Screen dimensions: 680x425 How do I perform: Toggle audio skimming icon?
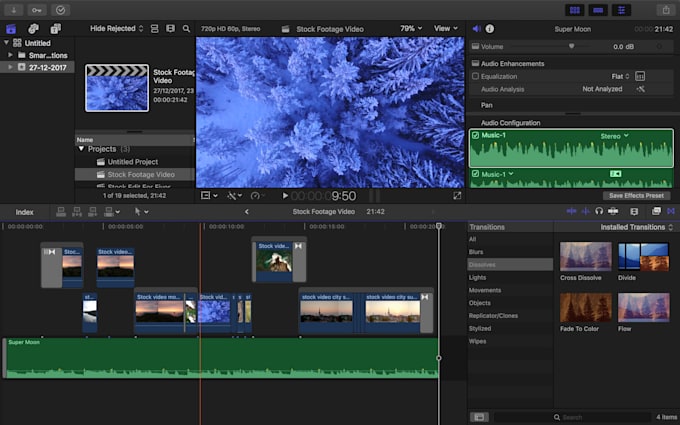(585, 211)
